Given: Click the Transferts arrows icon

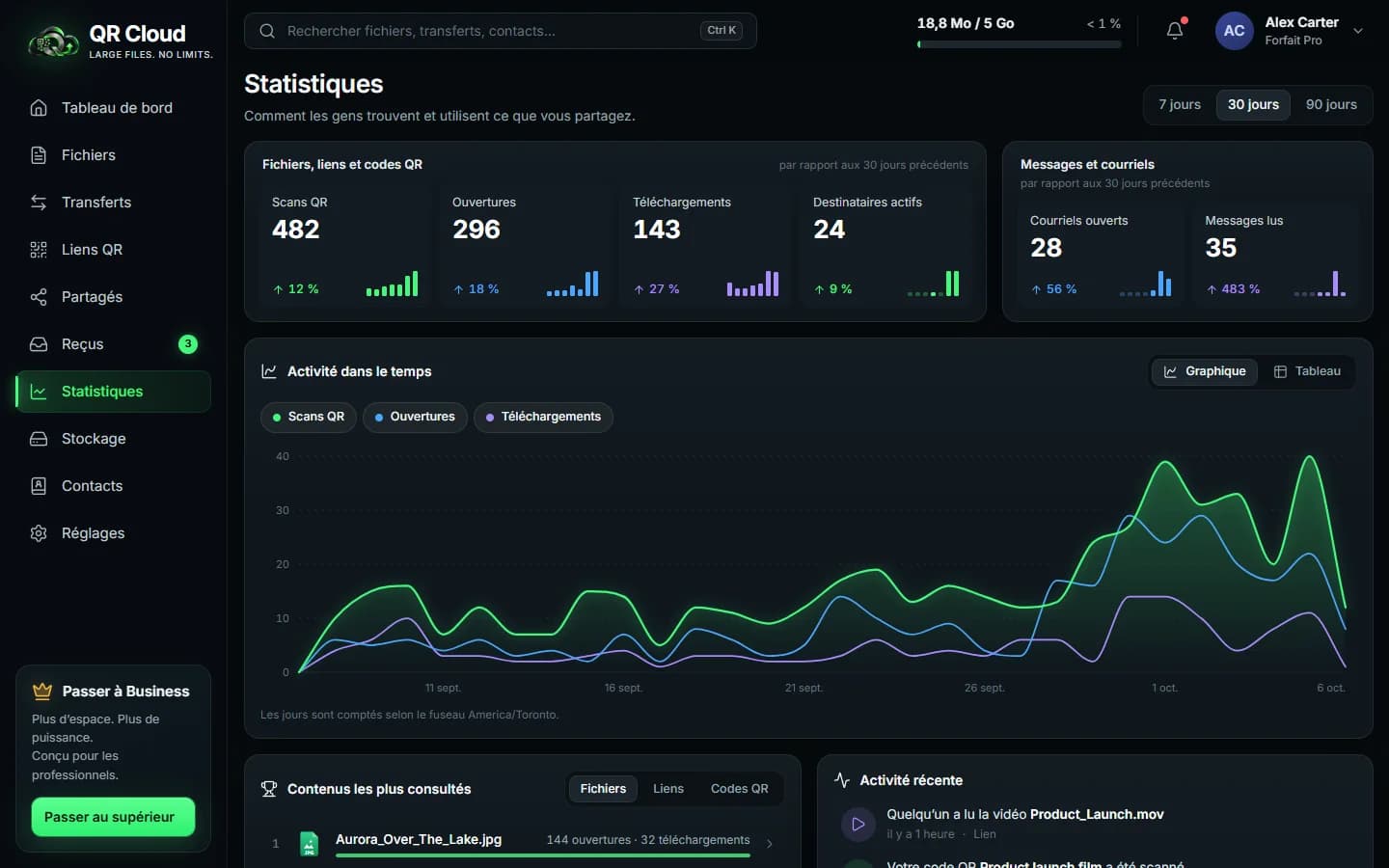Looking at the screenshot, I should (39, 203).
